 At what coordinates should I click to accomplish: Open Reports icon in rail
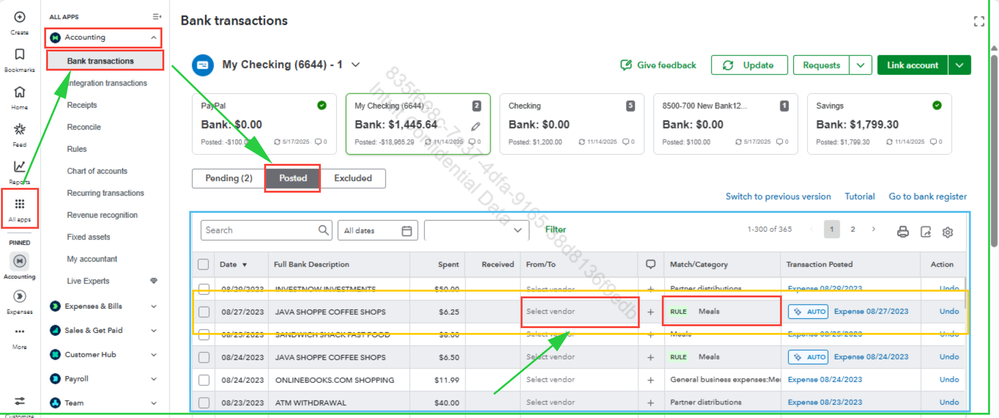(x=19, y=167)
